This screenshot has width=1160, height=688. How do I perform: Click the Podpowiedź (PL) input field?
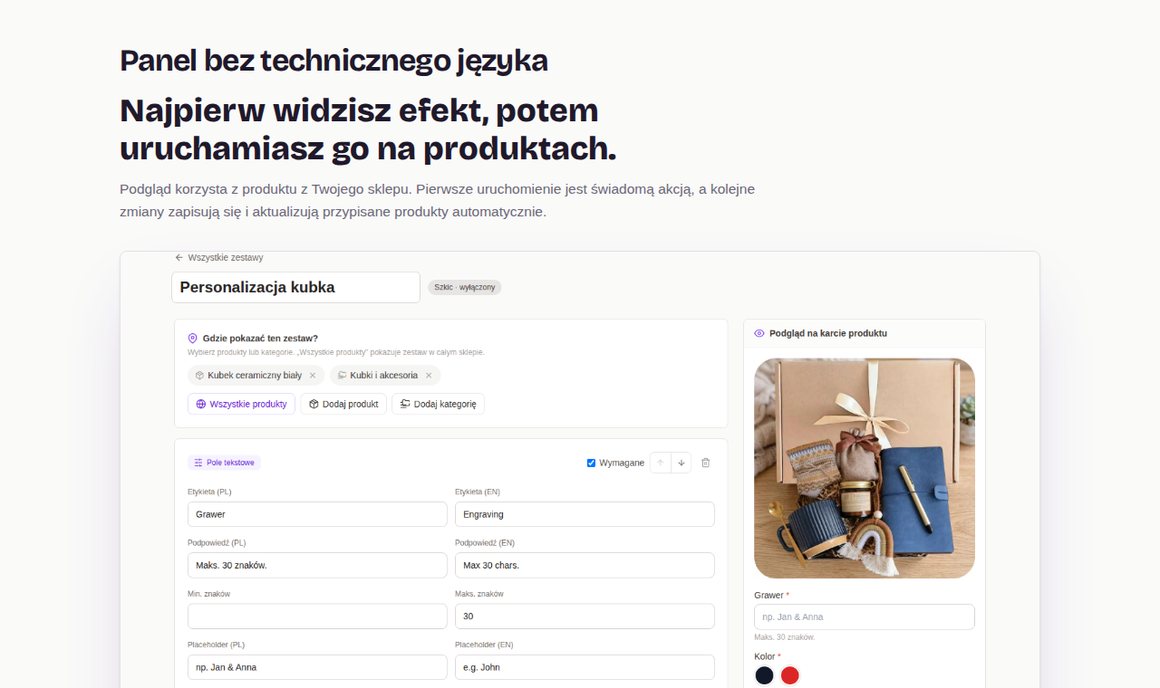[317, 565]
